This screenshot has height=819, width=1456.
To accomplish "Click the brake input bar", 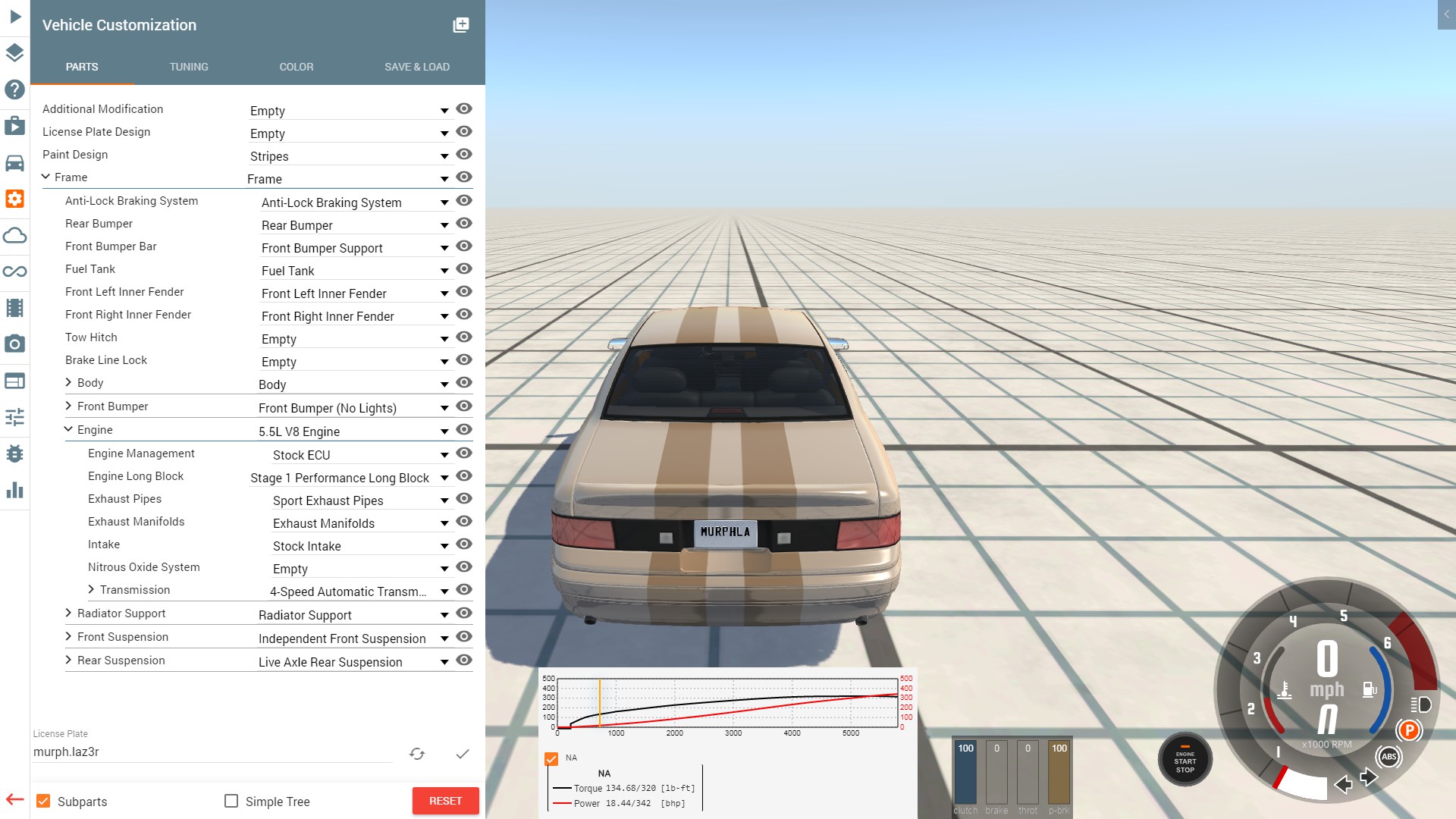I will [996, 772].
